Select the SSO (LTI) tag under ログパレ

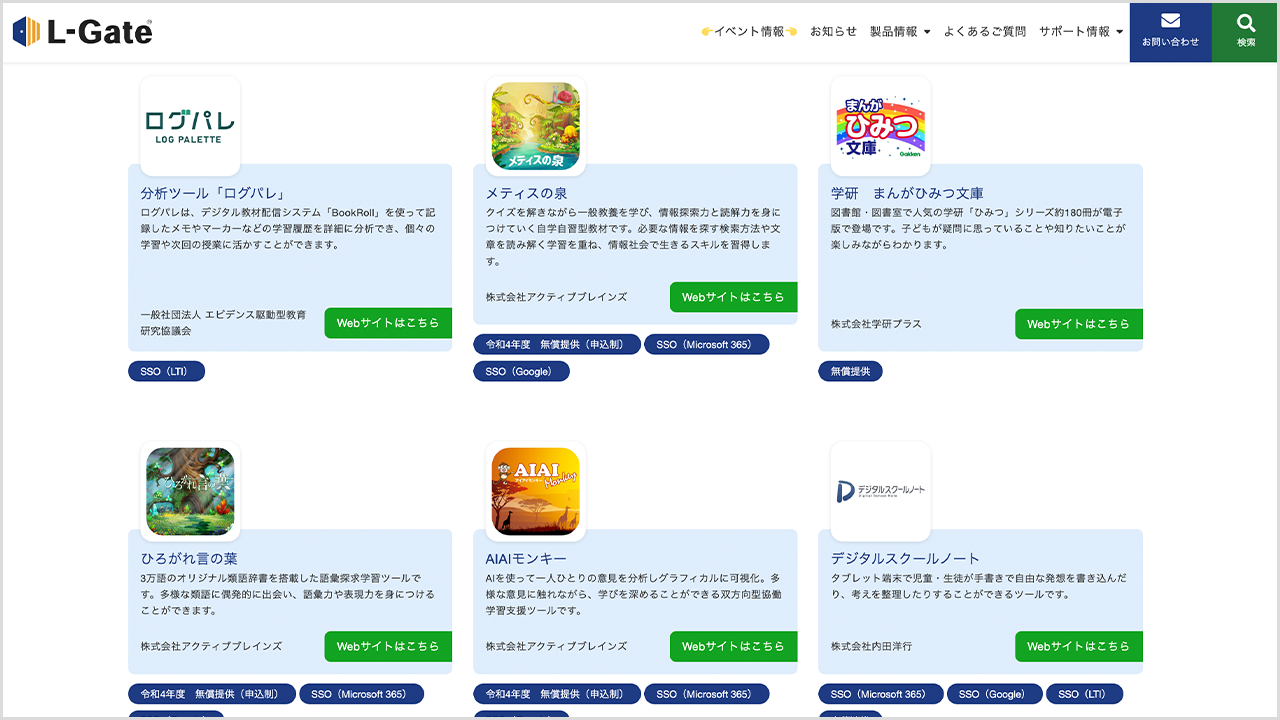coord(166,371)
